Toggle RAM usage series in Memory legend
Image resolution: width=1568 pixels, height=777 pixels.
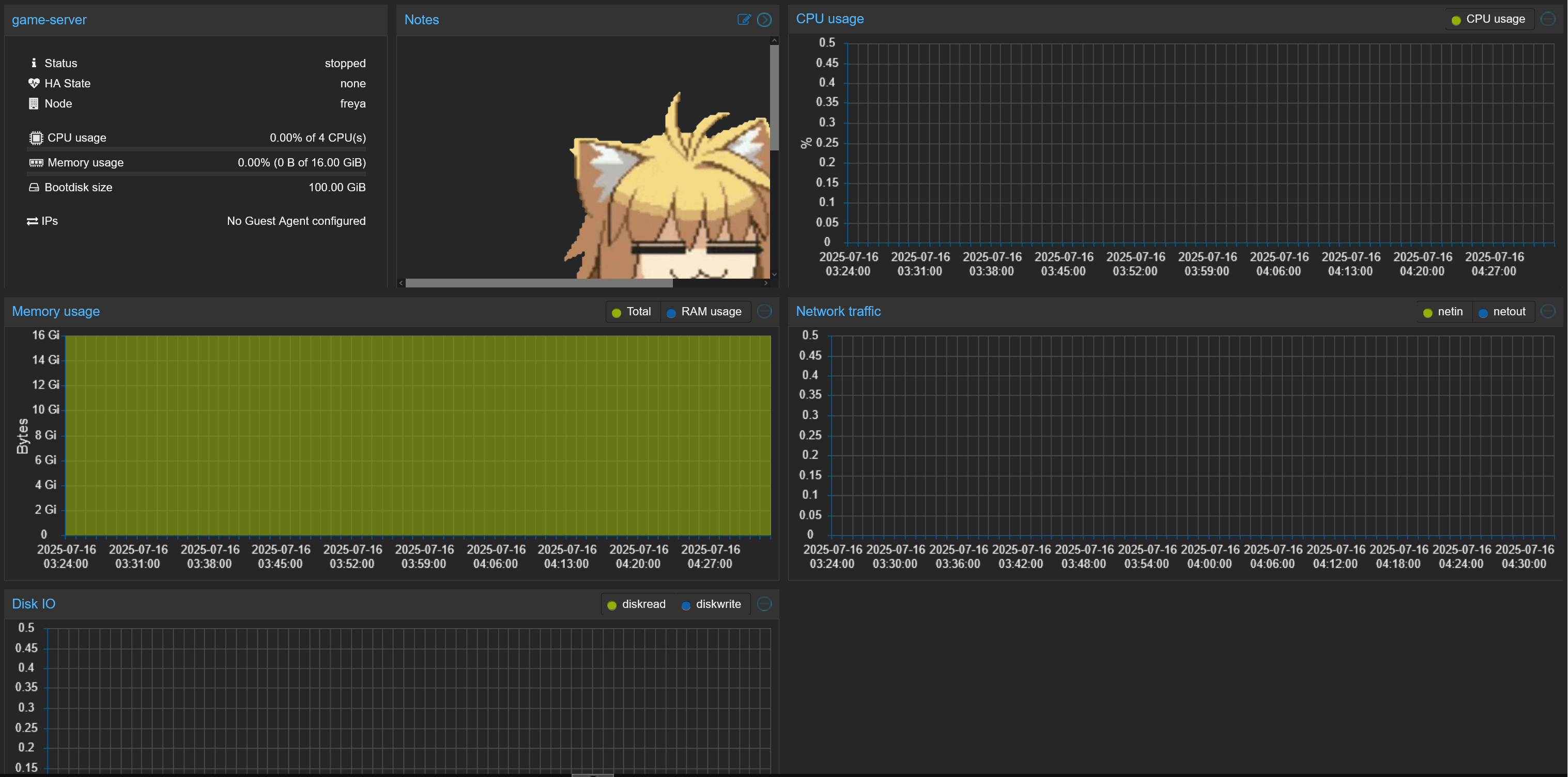[x=704, y=312]
